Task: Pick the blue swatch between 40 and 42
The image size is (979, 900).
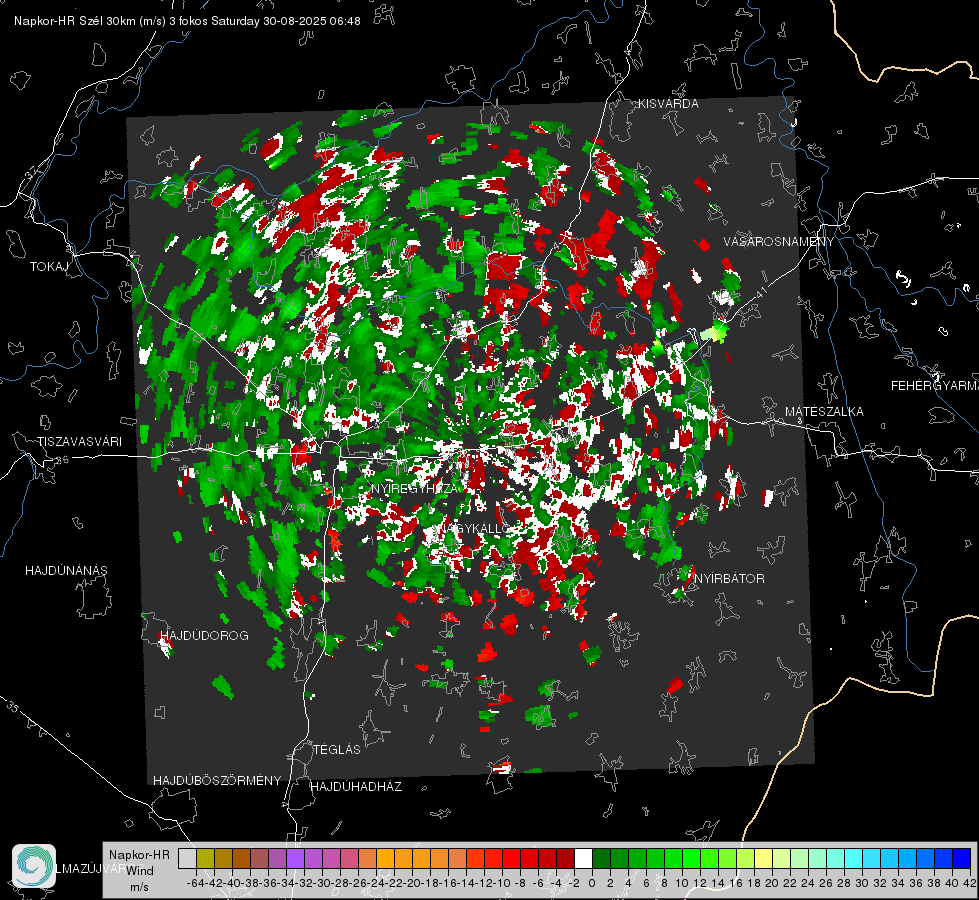Action: click(961, 858)
